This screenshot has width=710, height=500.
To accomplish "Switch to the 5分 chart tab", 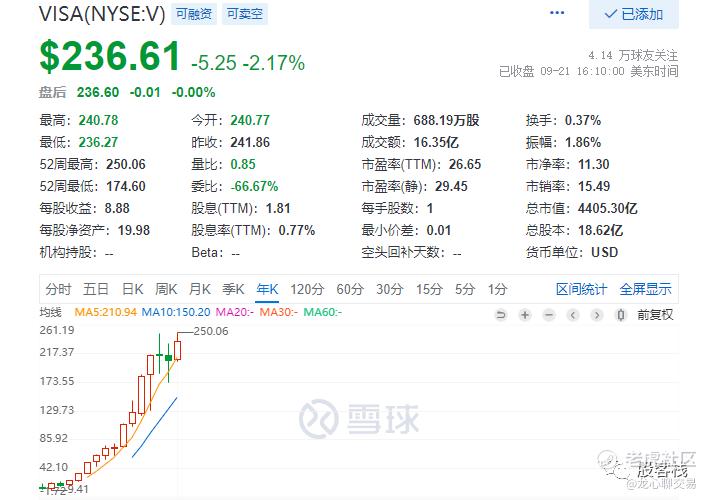I will coord(465,289).
